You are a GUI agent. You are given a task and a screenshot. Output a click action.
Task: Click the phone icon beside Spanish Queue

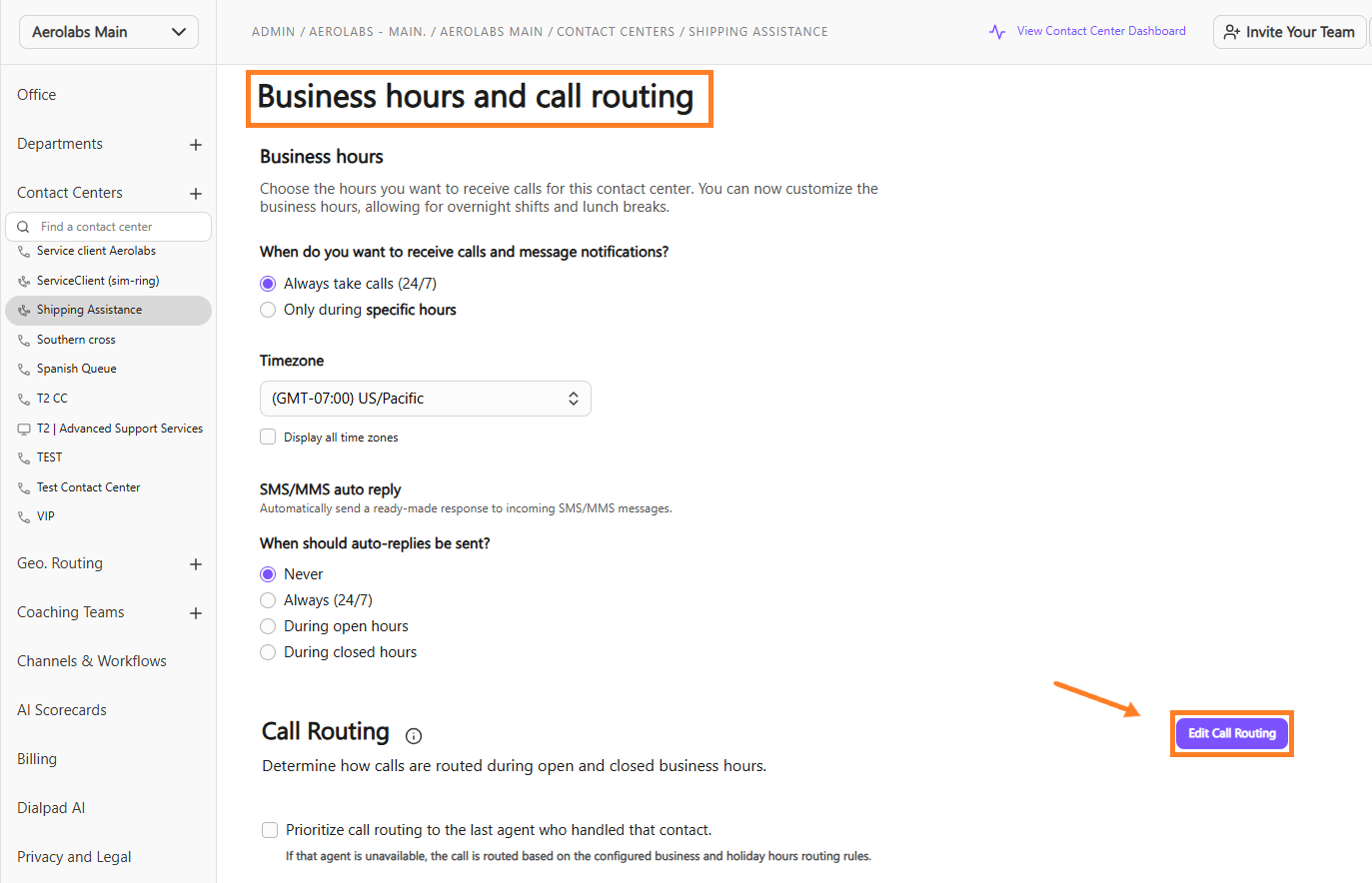[x=24, y=370]
